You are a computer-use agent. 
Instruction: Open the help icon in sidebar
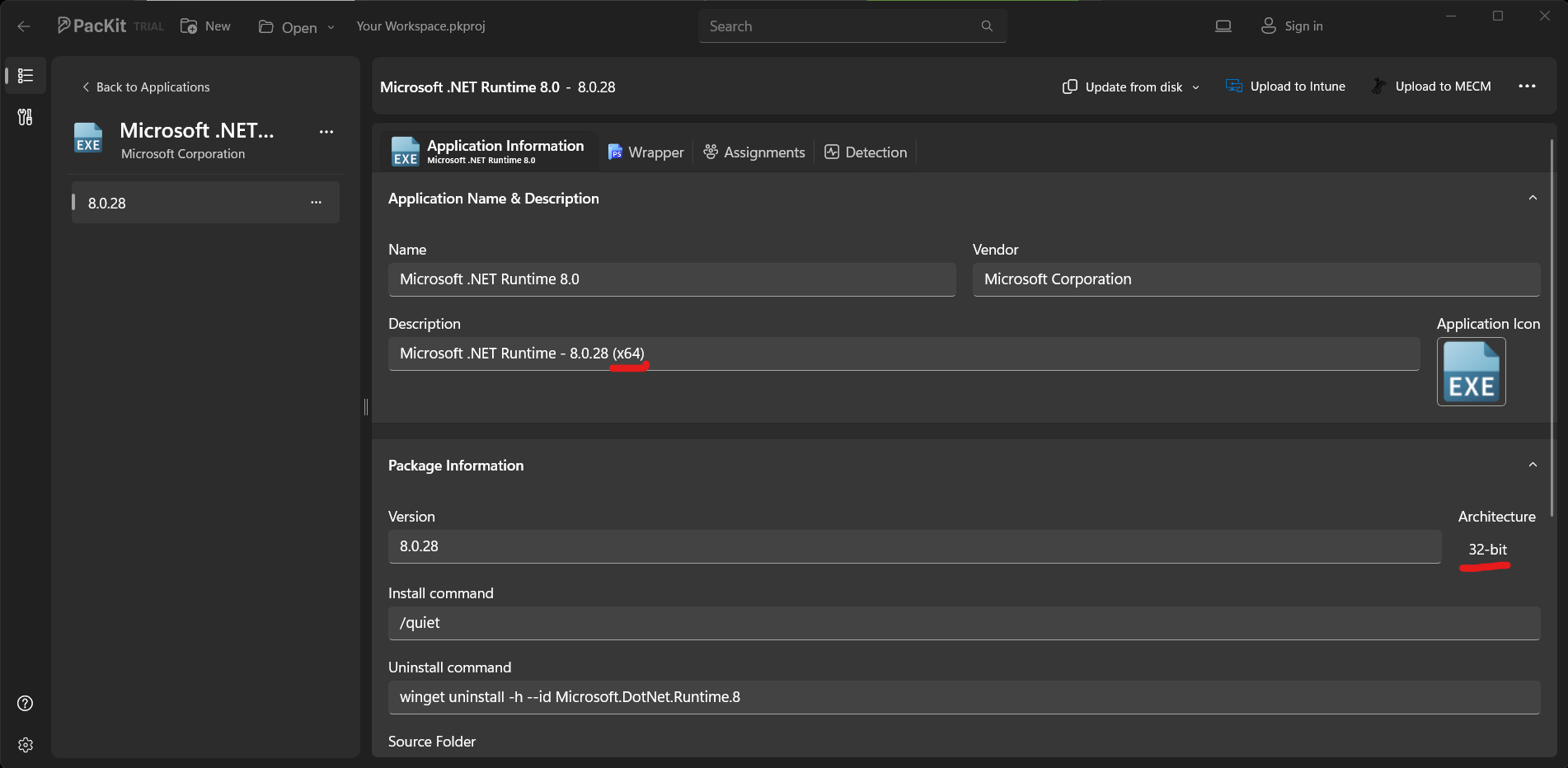pyautogui.click(x=26, y=703)
